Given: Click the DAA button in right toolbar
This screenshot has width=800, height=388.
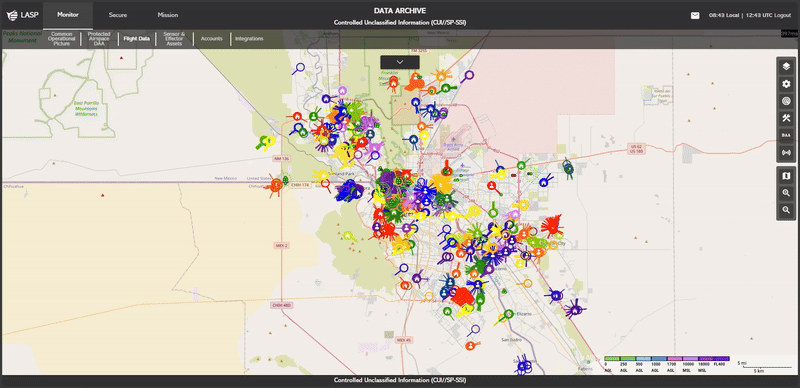Looking at the screenshot, I should coord(786,135).
